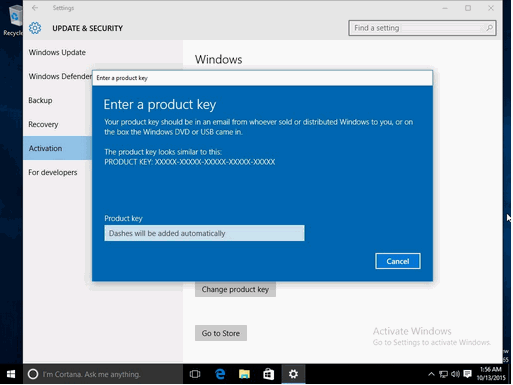Image resolution: width=513 pixels, height=385 pixels.
Task: Click the volume speaker icon
Action: point(455,374)
